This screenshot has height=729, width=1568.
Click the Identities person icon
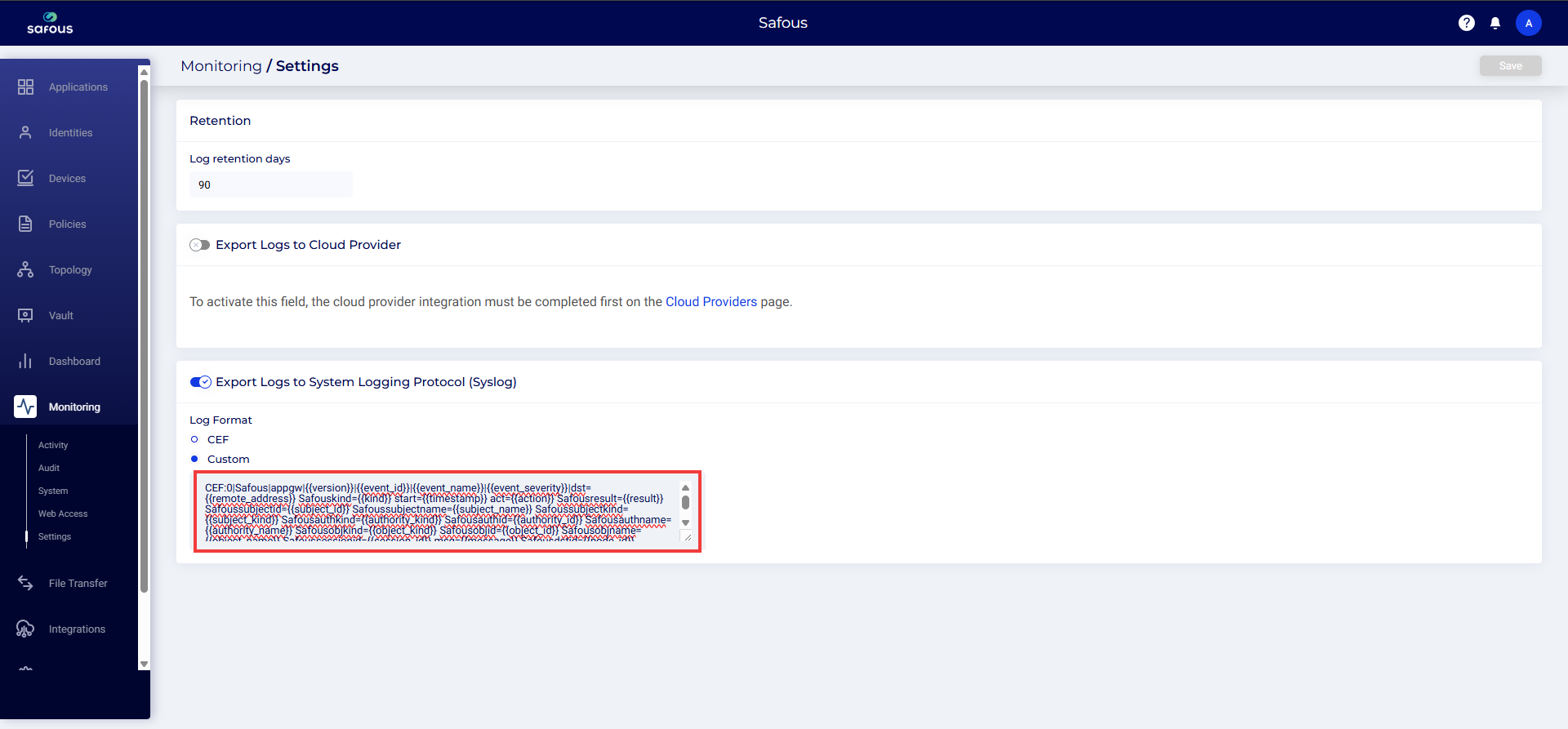(25, 132)
